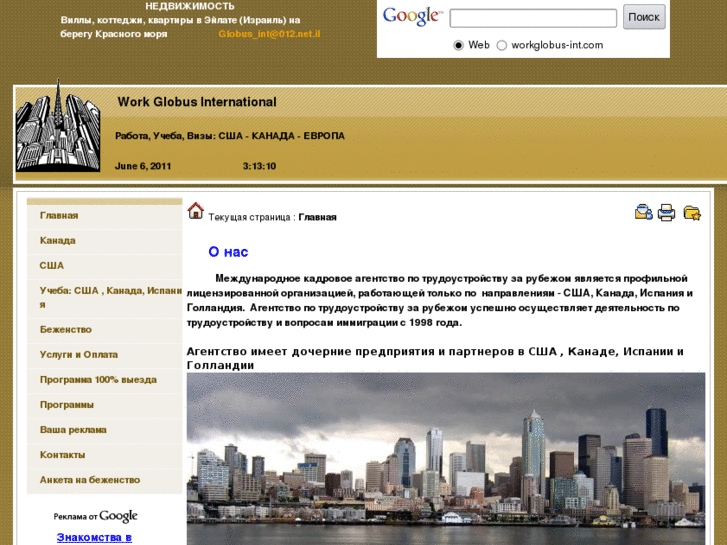Image resolution: width=727 pixels, height=545 pixels.
Task: Open the Беженство menu item
Action: 105,330
